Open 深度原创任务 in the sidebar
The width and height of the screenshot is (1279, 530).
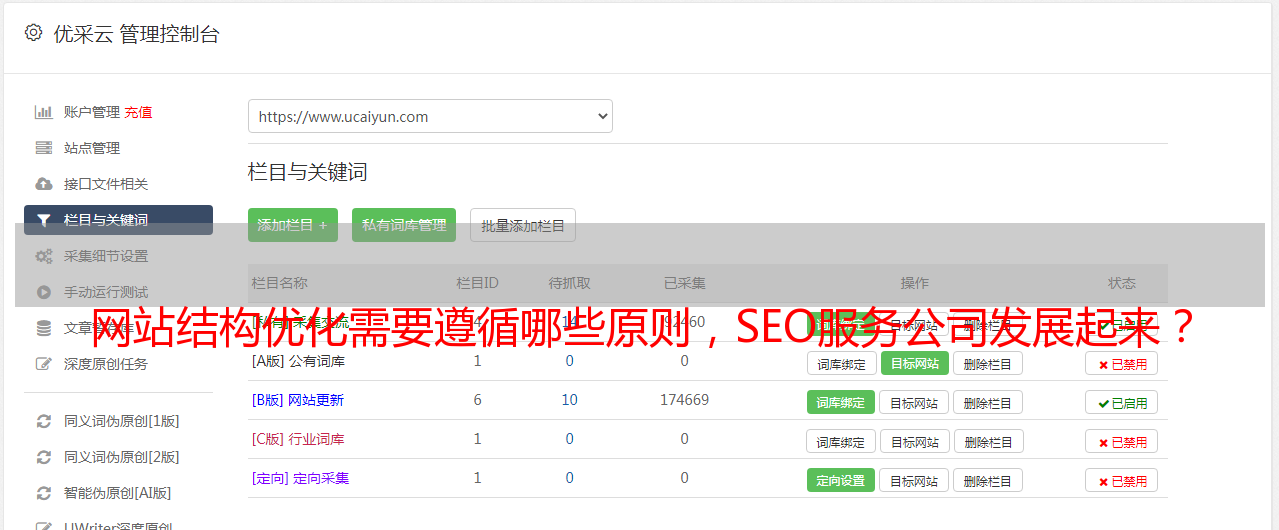tap(106, 364)
